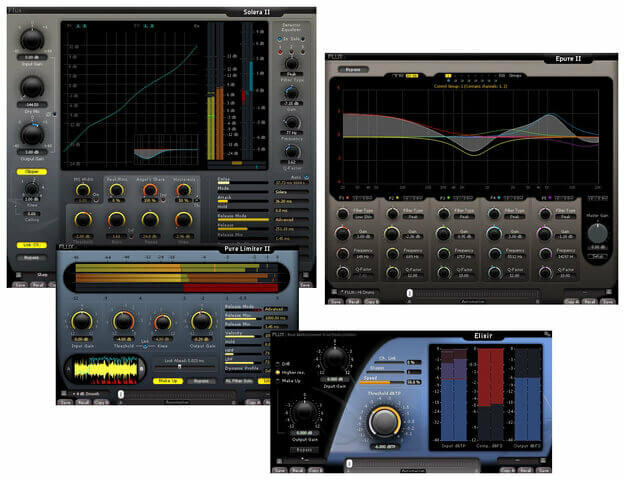Click the Solera II Ratio knob
The width and height of the screenshot is (625, 480).
pos(116,220)
